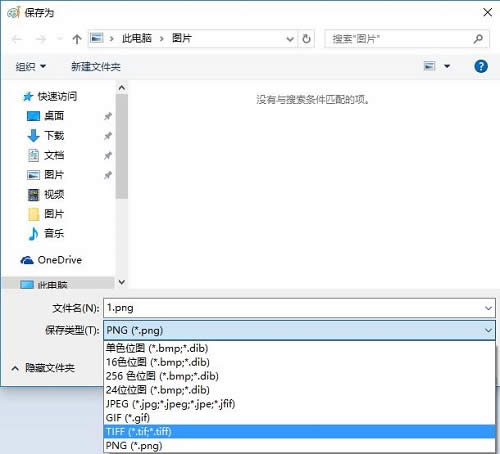Open the 下载 folder in sidebar
The width and height of the screenshot is (500, 454).
click(x=54, y=135)
